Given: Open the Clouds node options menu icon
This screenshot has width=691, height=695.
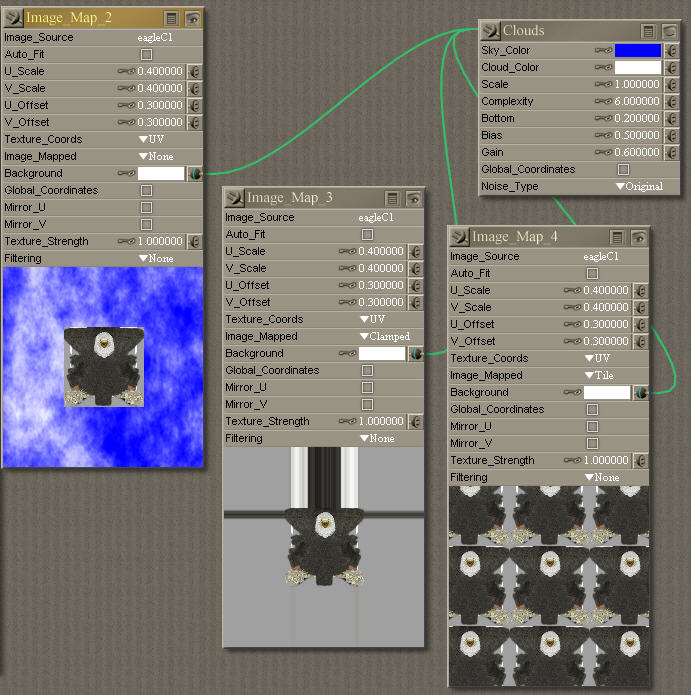Looking at the screenshot, I should coord(648,31).
